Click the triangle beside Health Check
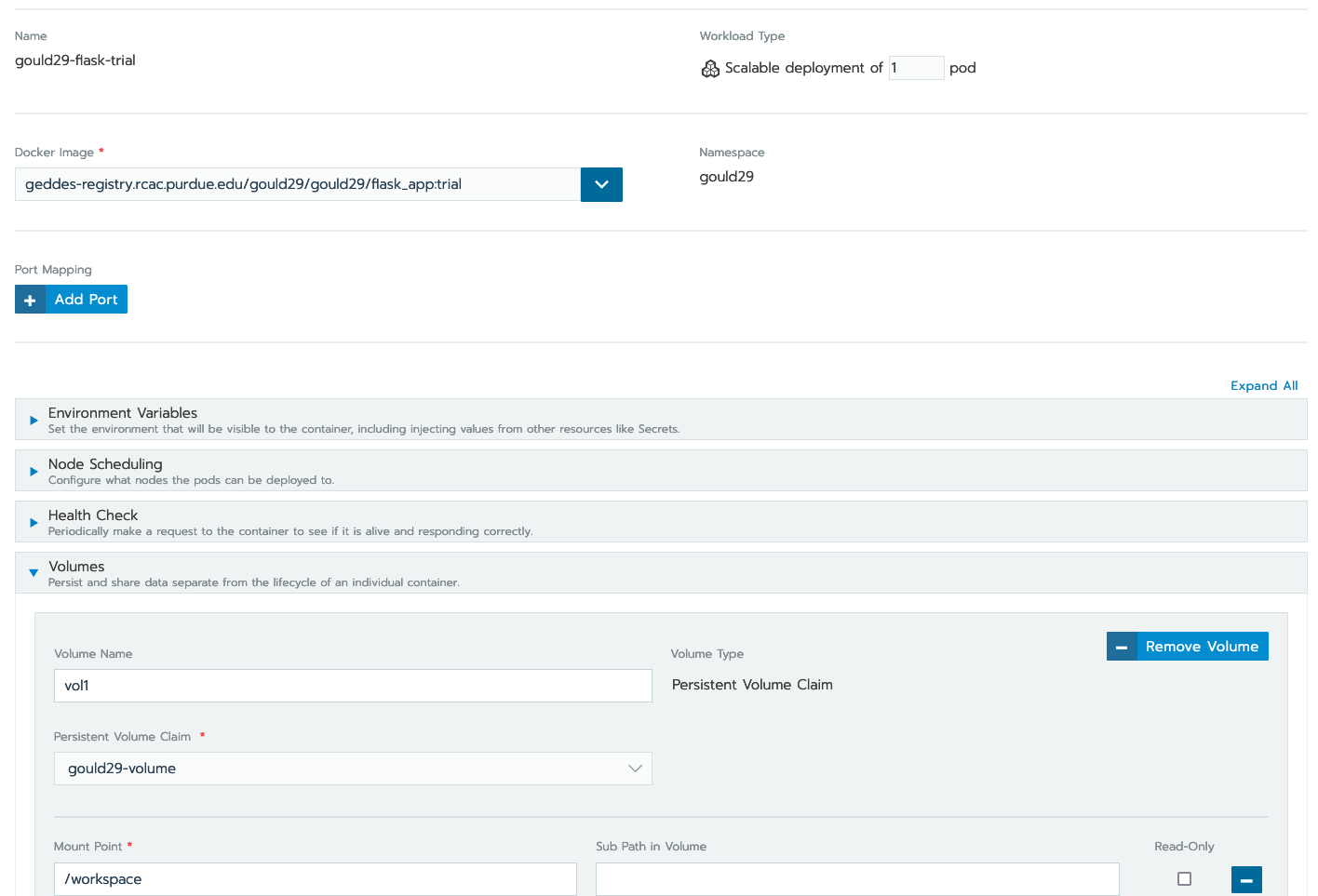Viewport: 1318px width, 896px height. pos(34,521)
